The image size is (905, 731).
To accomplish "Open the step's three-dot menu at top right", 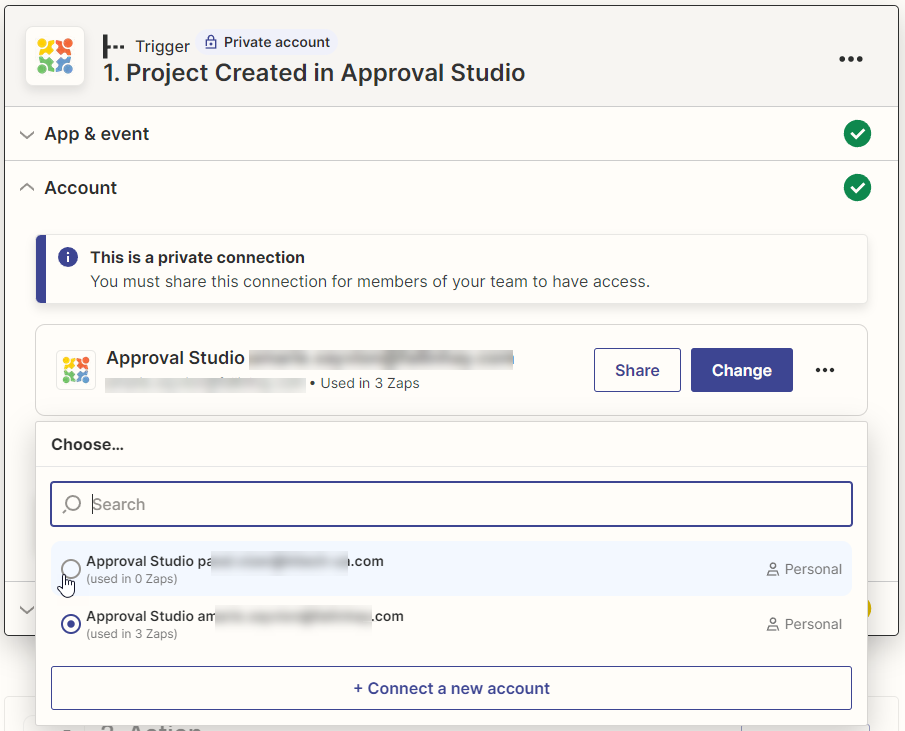I will [850, 59].
